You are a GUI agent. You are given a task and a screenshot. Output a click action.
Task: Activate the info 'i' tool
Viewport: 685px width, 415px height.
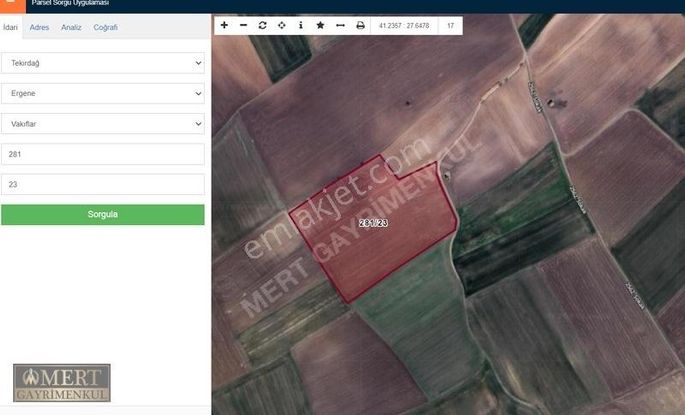click(x=301, y=25)
